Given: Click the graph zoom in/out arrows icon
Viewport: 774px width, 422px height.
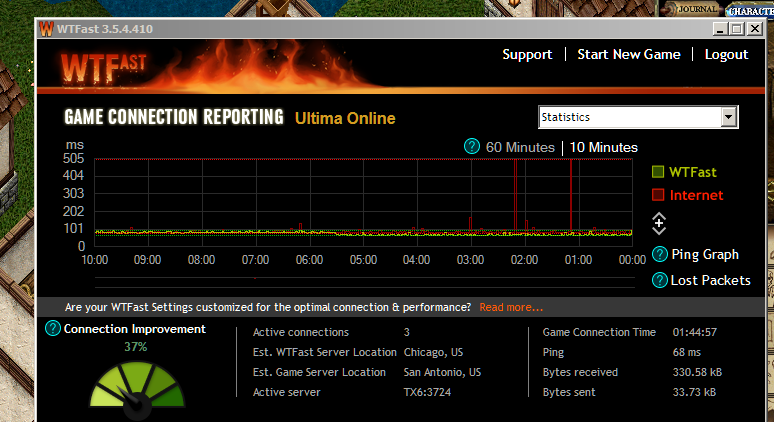Looking at the screenshot, I should [x=659, y=224].
